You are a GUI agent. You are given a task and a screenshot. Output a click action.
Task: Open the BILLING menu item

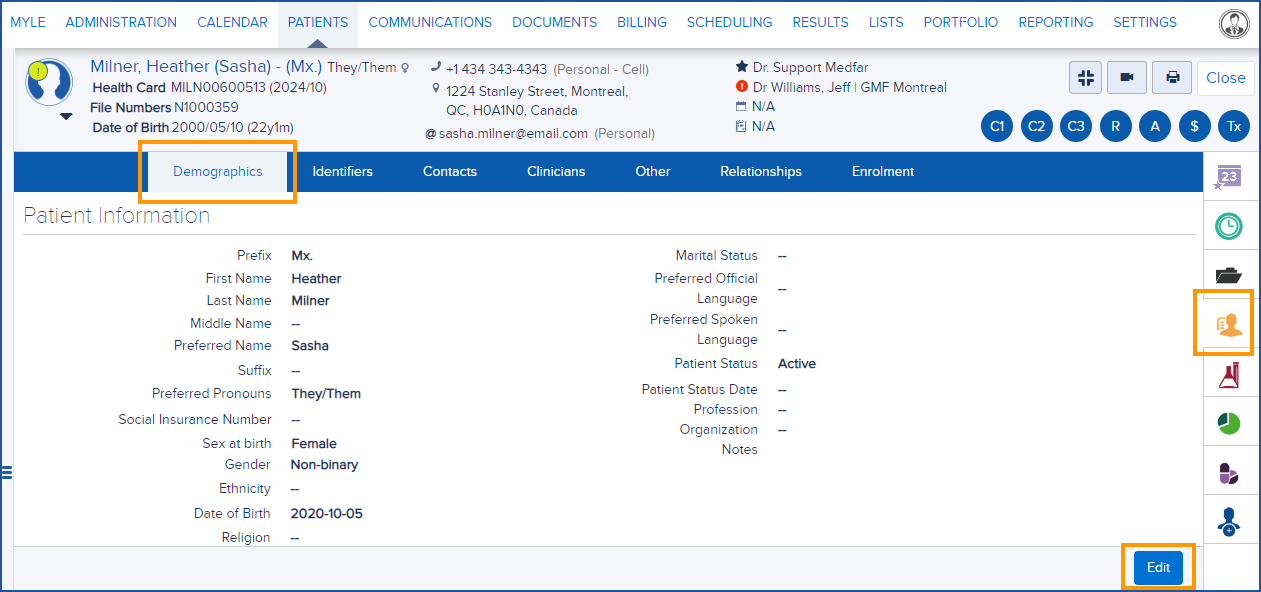click(641, 22)
